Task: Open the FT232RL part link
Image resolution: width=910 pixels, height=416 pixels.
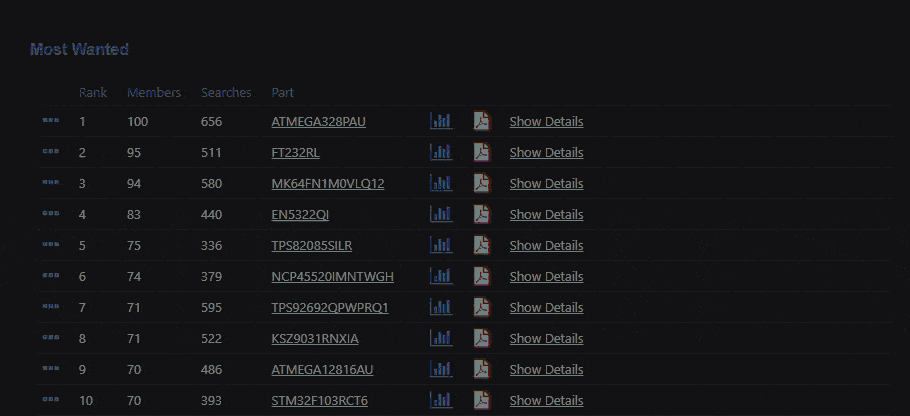Action: point(295,153)
